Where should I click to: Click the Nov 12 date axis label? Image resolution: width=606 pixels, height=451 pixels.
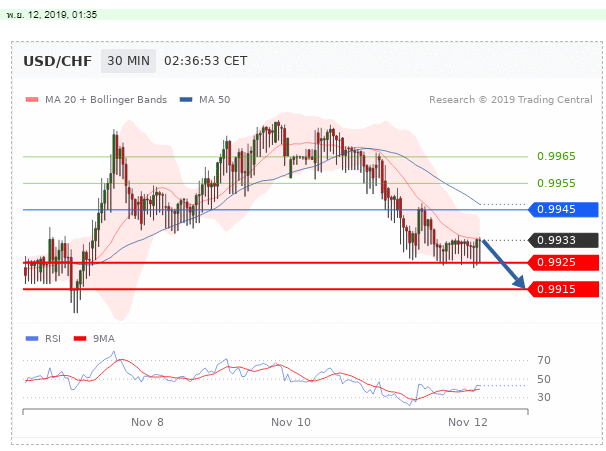(x=468, y=422)
